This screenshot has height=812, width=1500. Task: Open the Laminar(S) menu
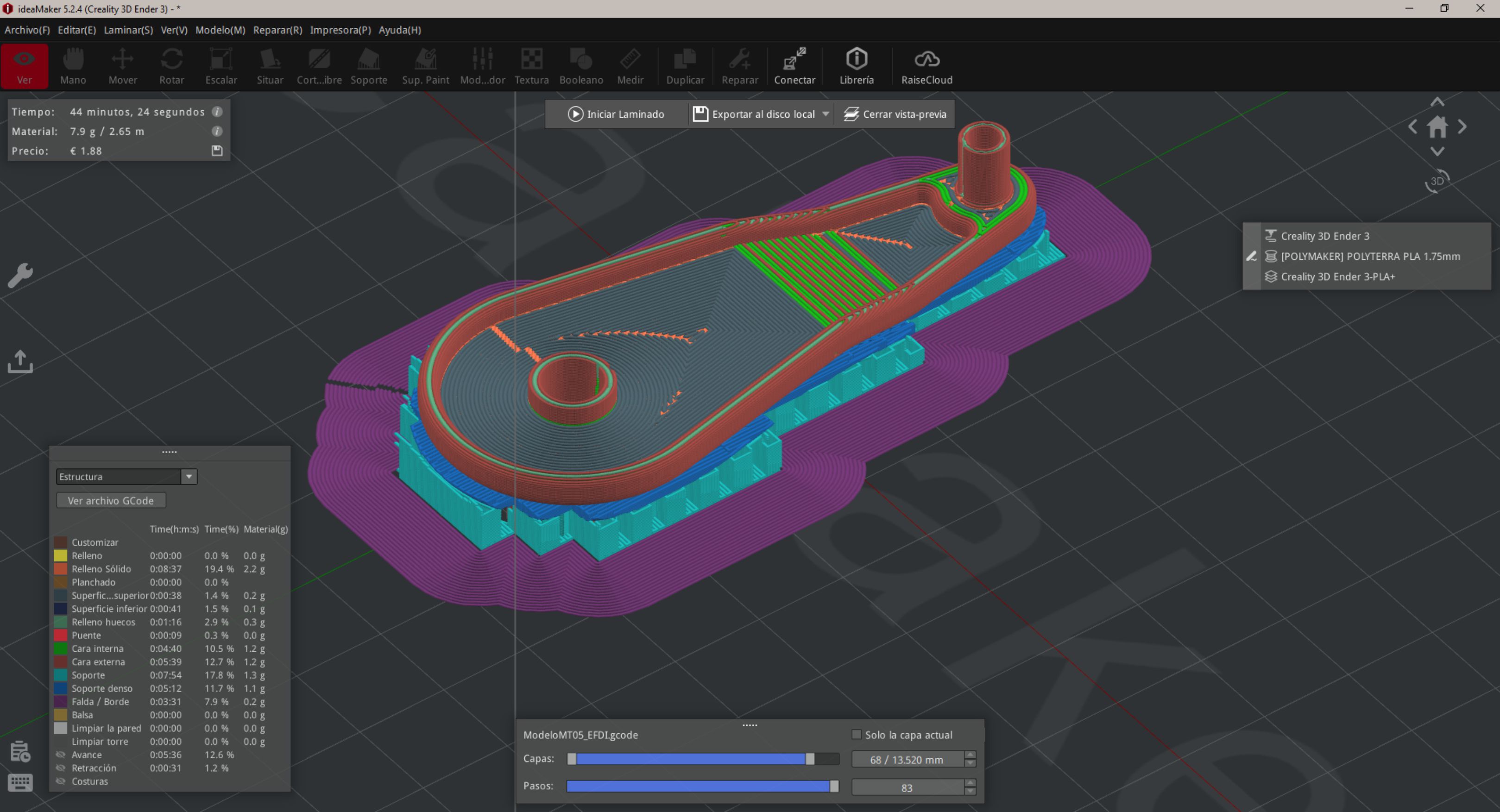pyautogui.click(x=128, y=30)
